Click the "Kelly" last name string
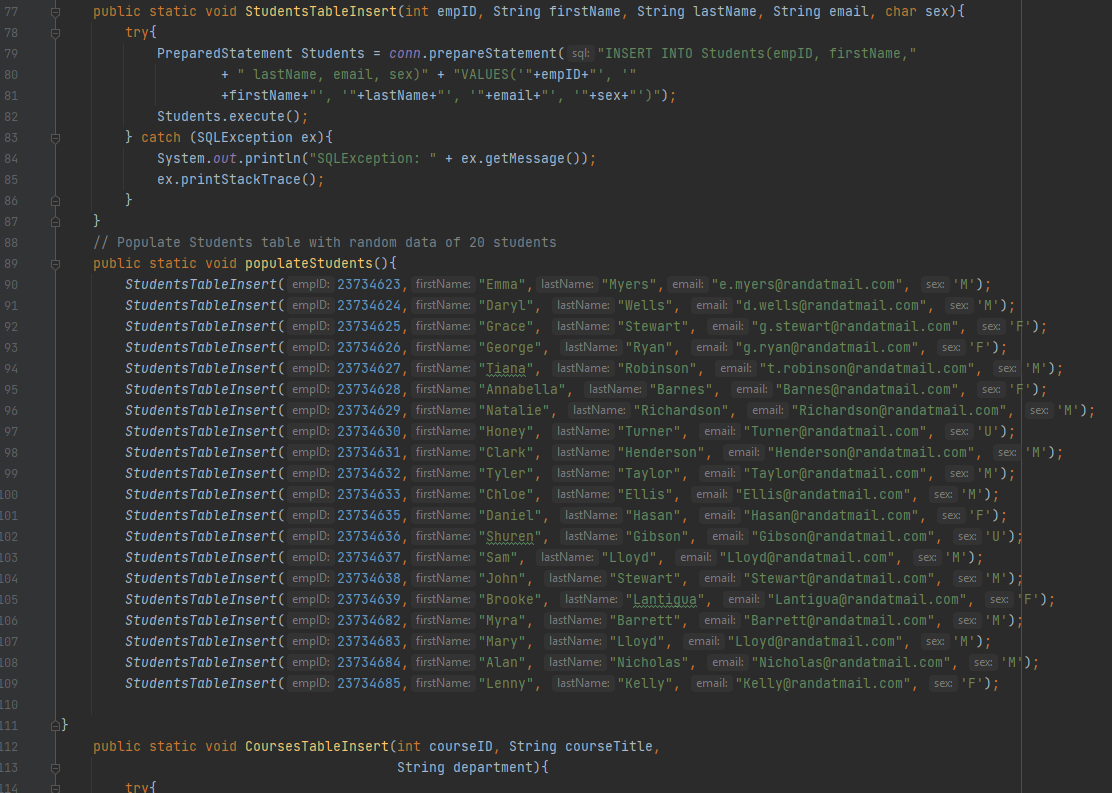Viewport: 1112px width, 793px height. pyautogui.click(x=645, y=683)
